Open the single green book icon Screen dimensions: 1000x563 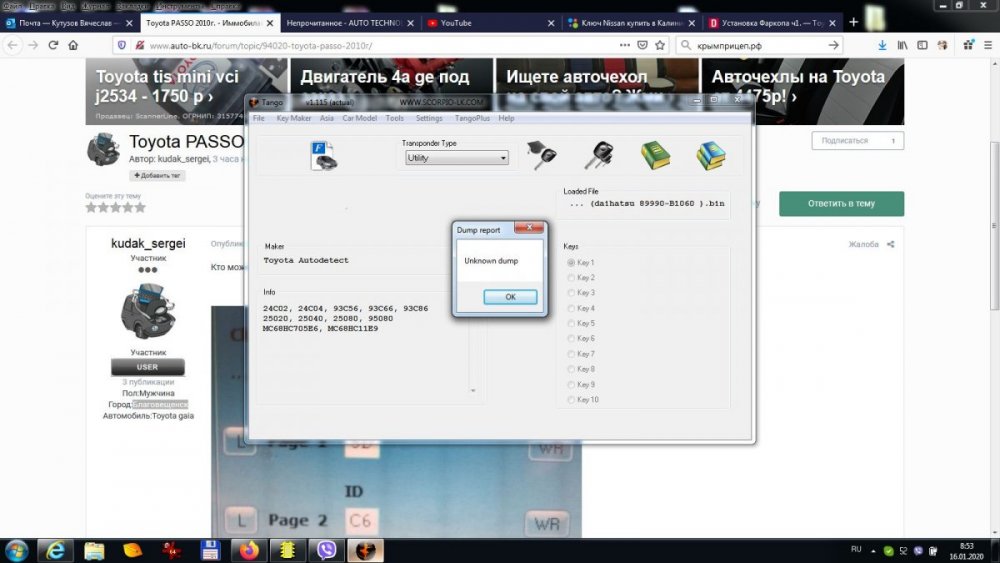(655, 156)
